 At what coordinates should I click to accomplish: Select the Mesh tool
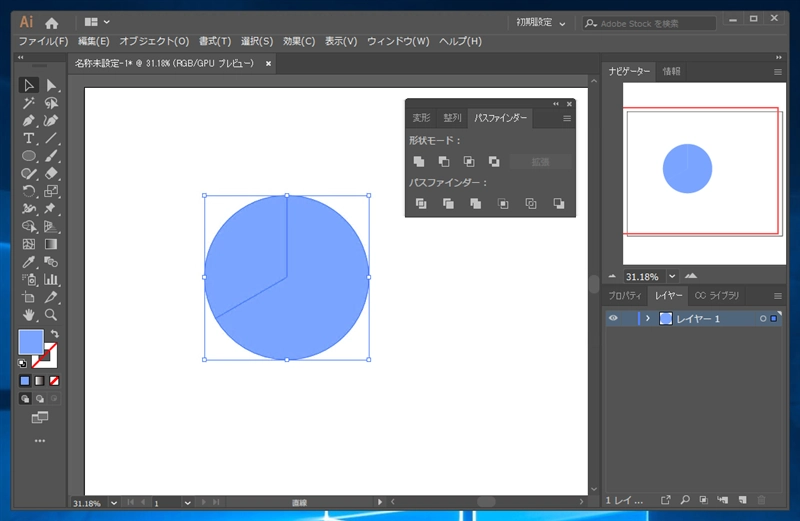(29, 244)
